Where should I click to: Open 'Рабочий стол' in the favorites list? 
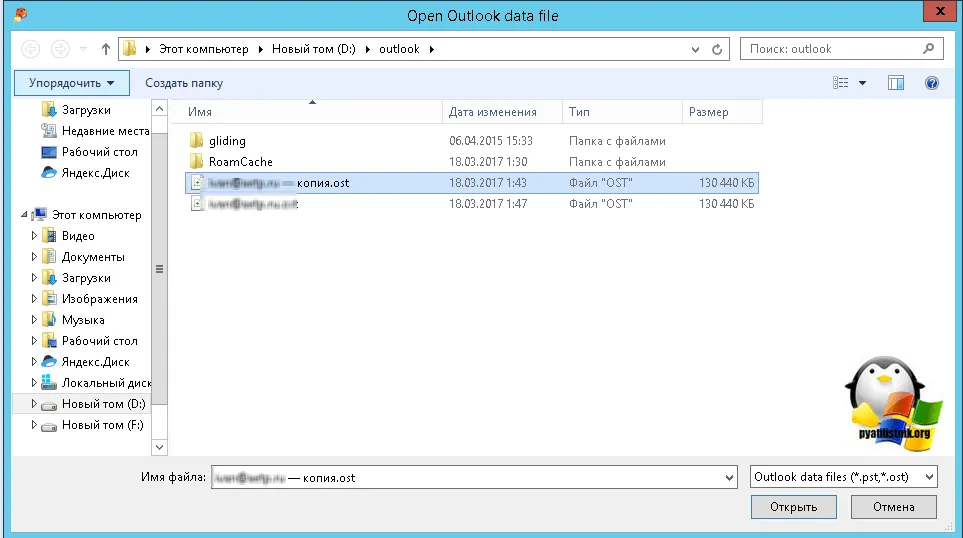click(x=99, y=152)
